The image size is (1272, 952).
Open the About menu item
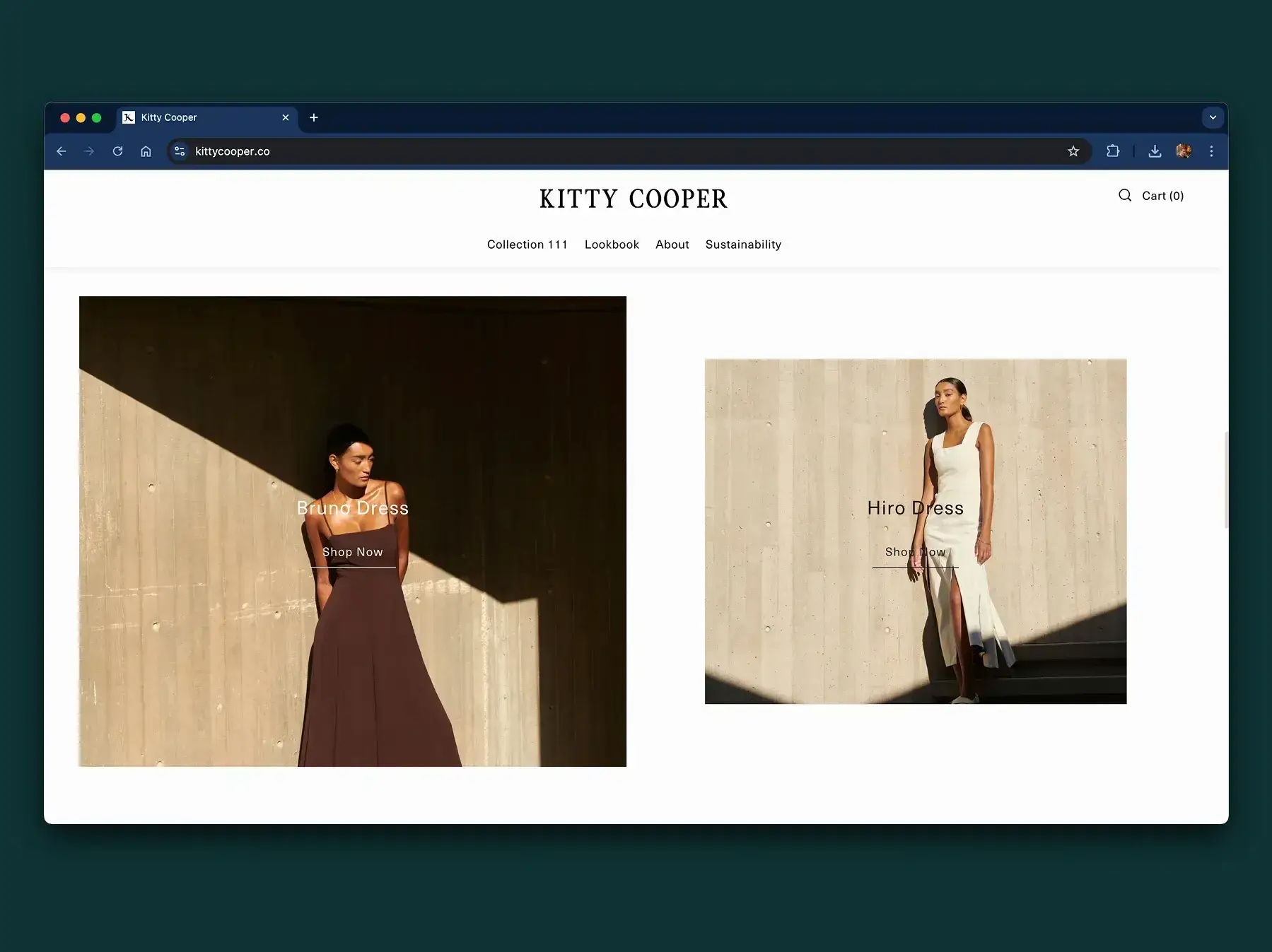pos(672,245)
